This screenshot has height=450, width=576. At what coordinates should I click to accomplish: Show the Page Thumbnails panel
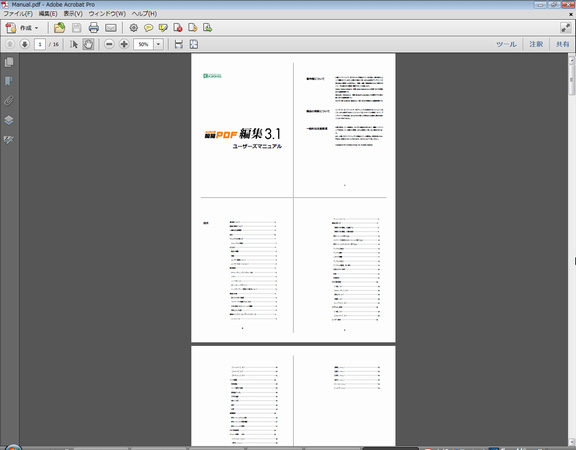[9, 62]
